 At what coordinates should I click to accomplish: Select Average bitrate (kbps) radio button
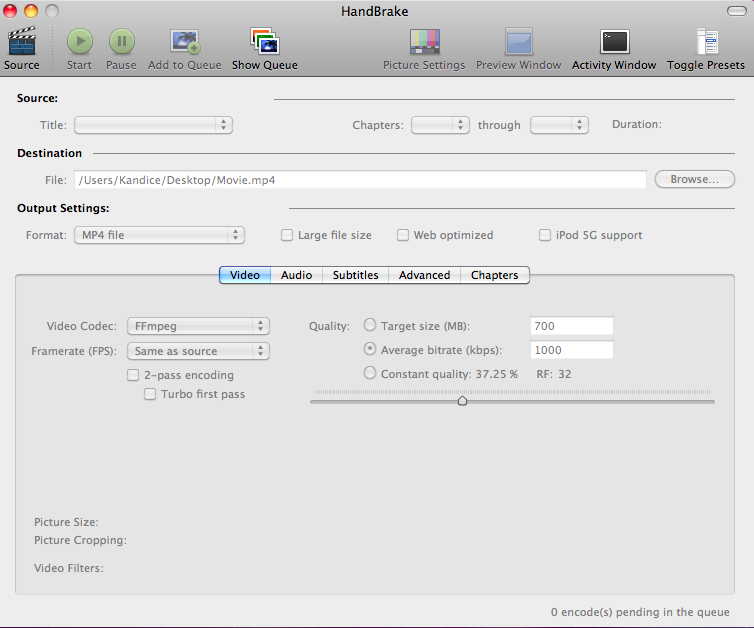[370, 349]
